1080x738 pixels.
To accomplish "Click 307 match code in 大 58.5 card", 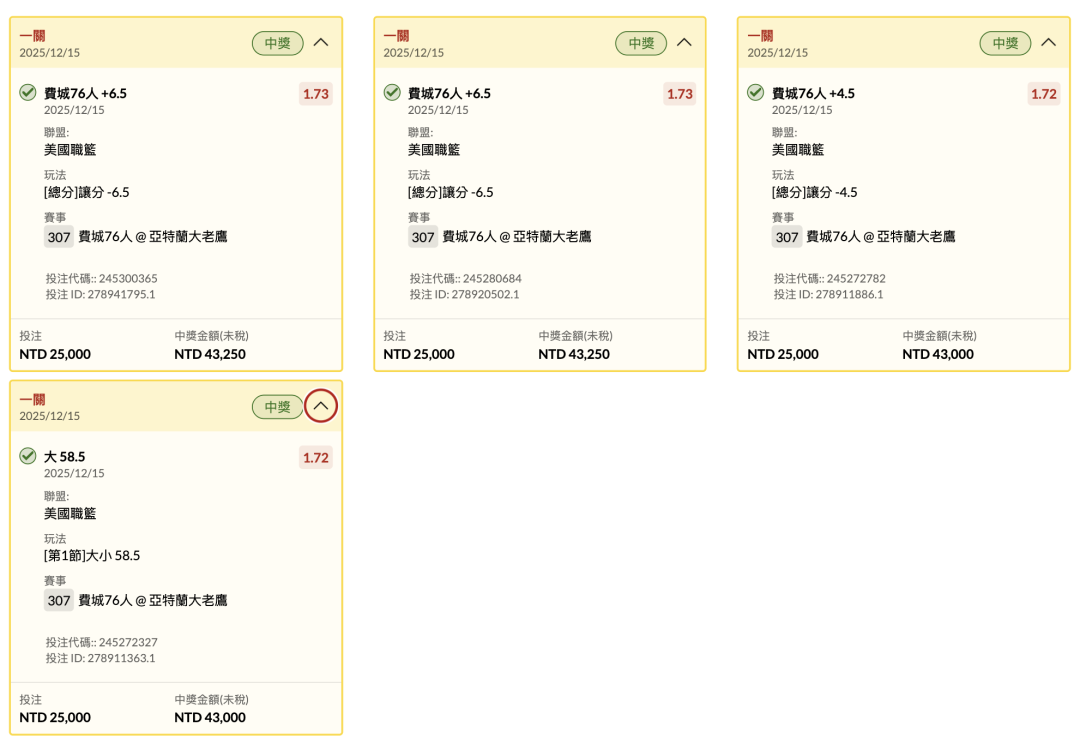I will 59,601.
